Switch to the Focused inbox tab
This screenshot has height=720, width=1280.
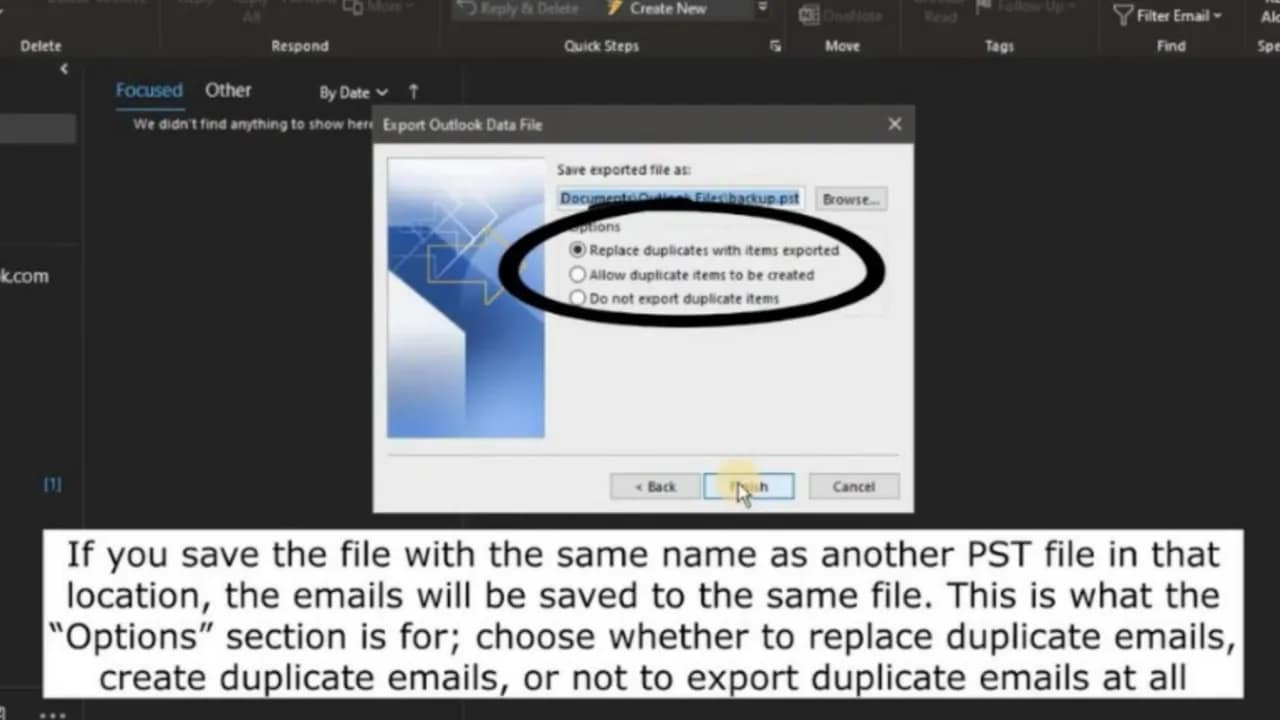pyautogui.click(x=148, y=90)
